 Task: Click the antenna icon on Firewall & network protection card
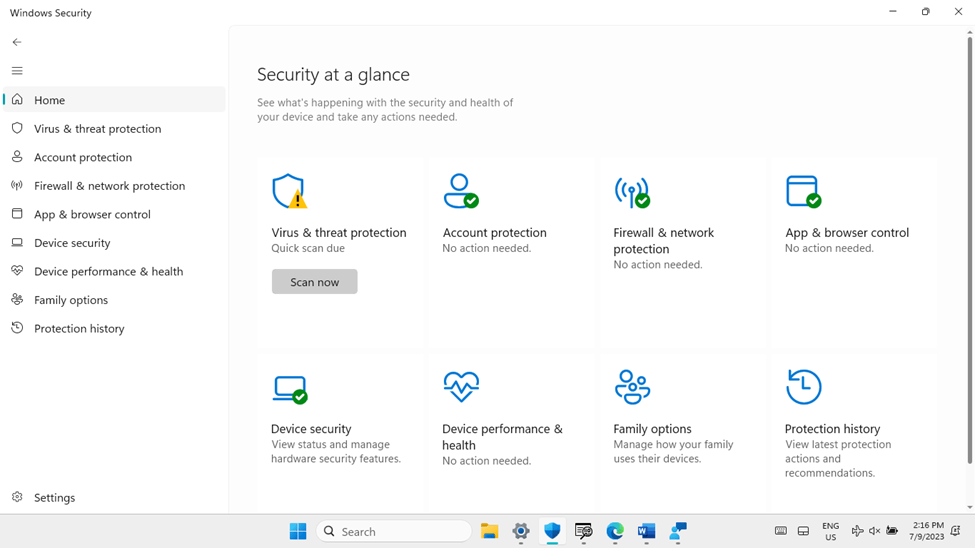pos(632,192)
